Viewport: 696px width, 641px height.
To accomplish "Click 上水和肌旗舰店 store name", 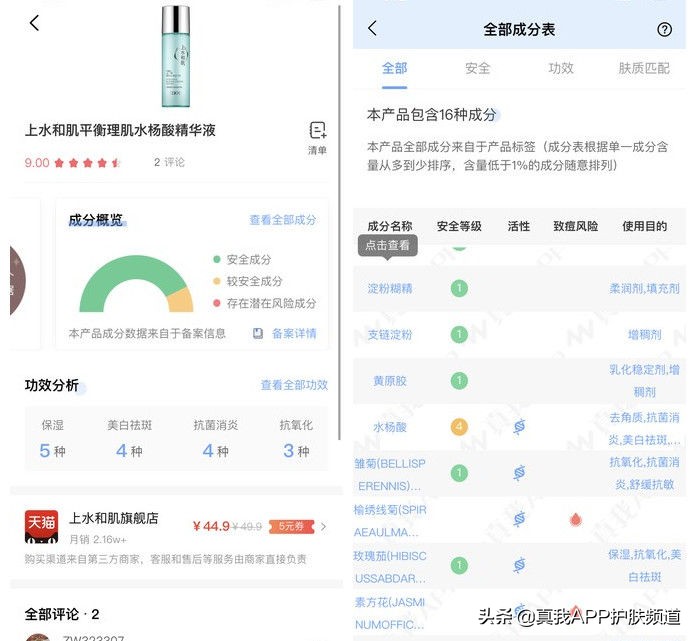I will point(114,518).
